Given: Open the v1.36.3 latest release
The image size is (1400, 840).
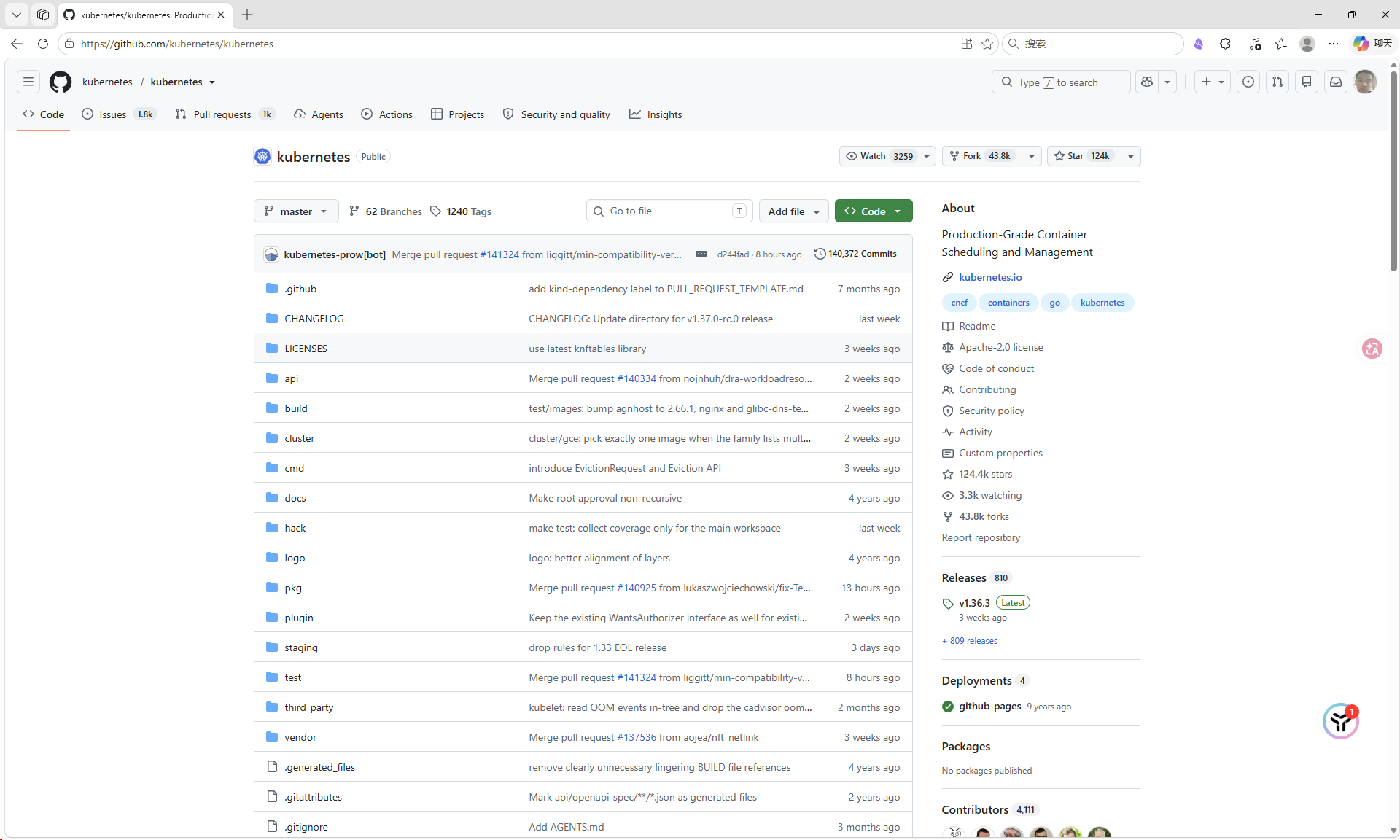Looking at the screenshot, I should pyautogui.click(x=974, y=603).
